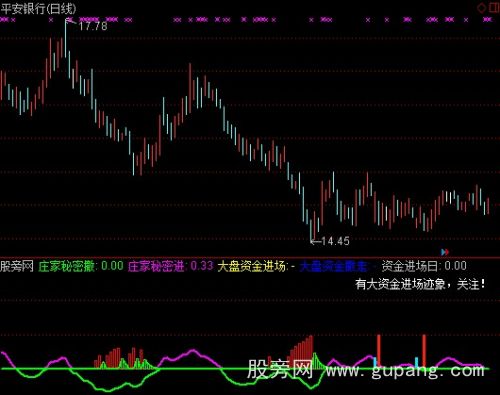Click the 股旁网 indicator name label
The height and width of the screenshot is (395, 500).
(x=17, y=266)
